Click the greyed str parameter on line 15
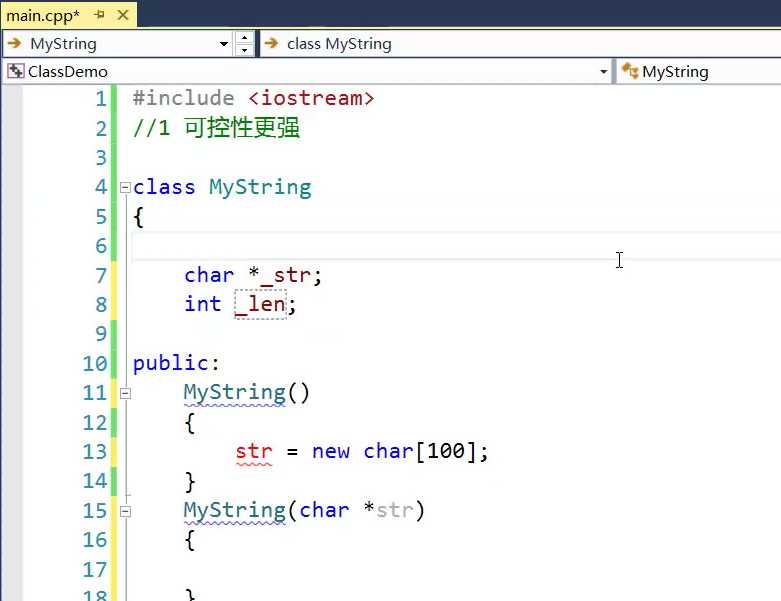Viewport: 781px width, 601px height. [x=395, y=510]
